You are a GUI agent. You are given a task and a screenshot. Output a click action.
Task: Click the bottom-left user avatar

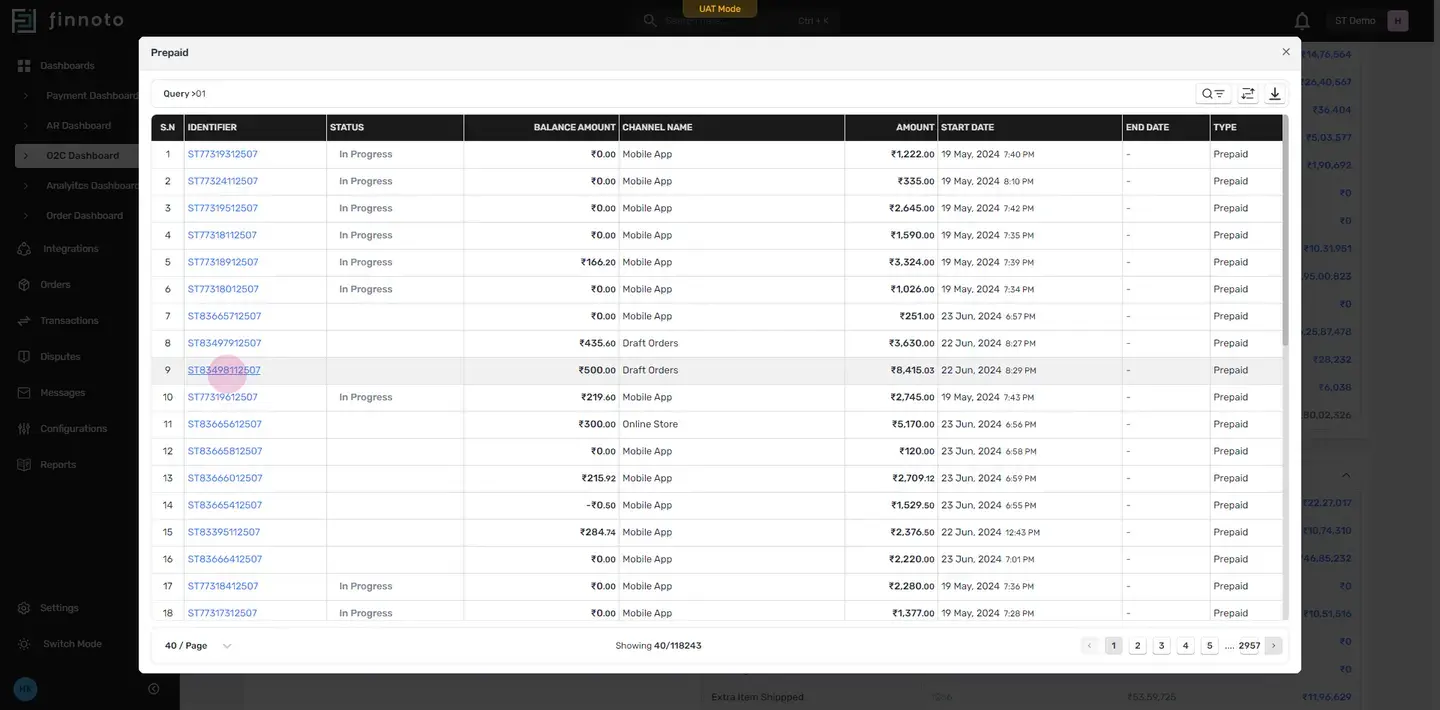pyautogui.click(x=25, y=689)
